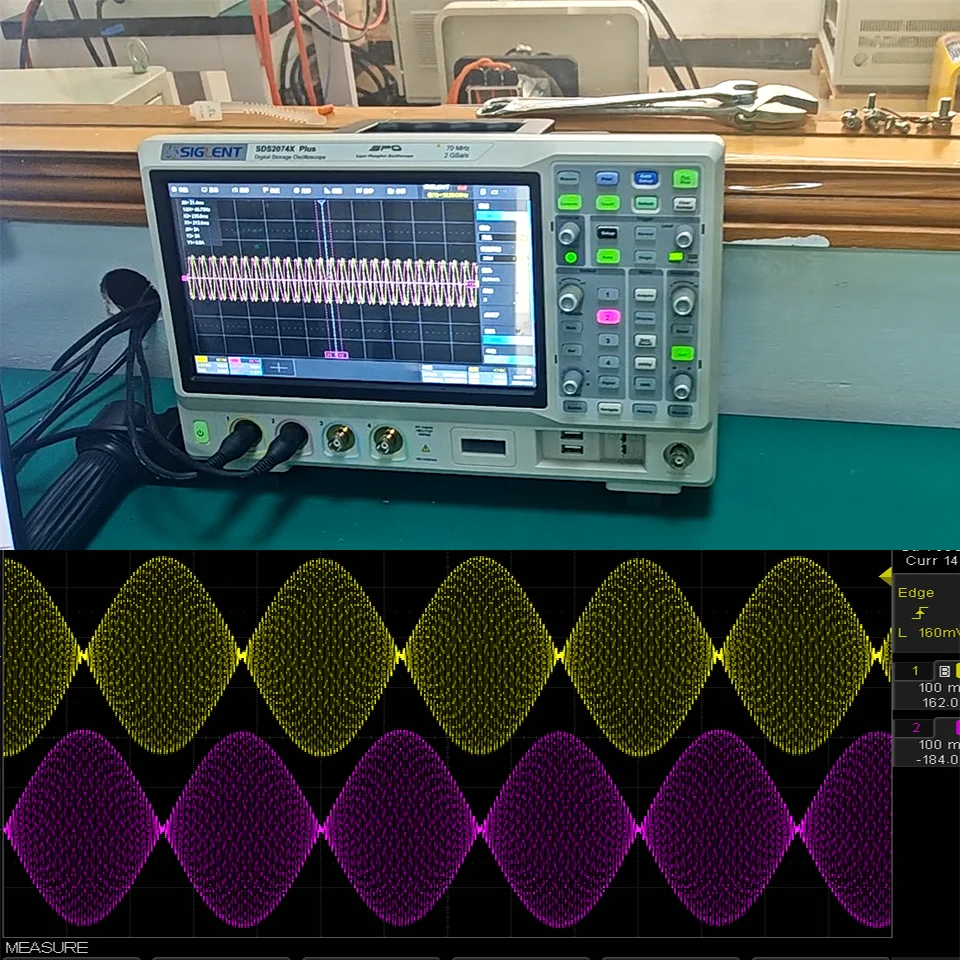The width and height of the screenshot is (960, 960).
Task: Tap the pink channel 2 info box on screen
Action: pyautogui.click(x=245, y=366)
